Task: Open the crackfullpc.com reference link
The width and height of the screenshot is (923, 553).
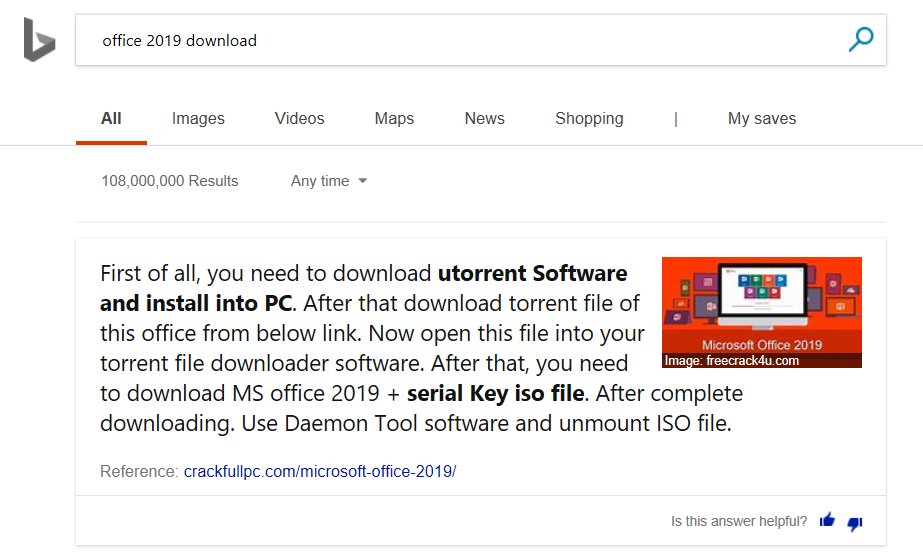Action: [x=319, y=471]
